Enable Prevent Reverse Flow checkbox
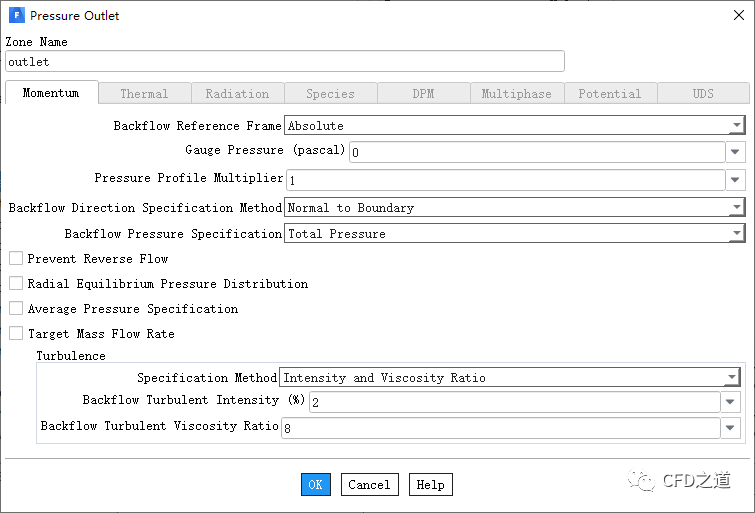The image size is (755, 513). click(x=16, y=259)
